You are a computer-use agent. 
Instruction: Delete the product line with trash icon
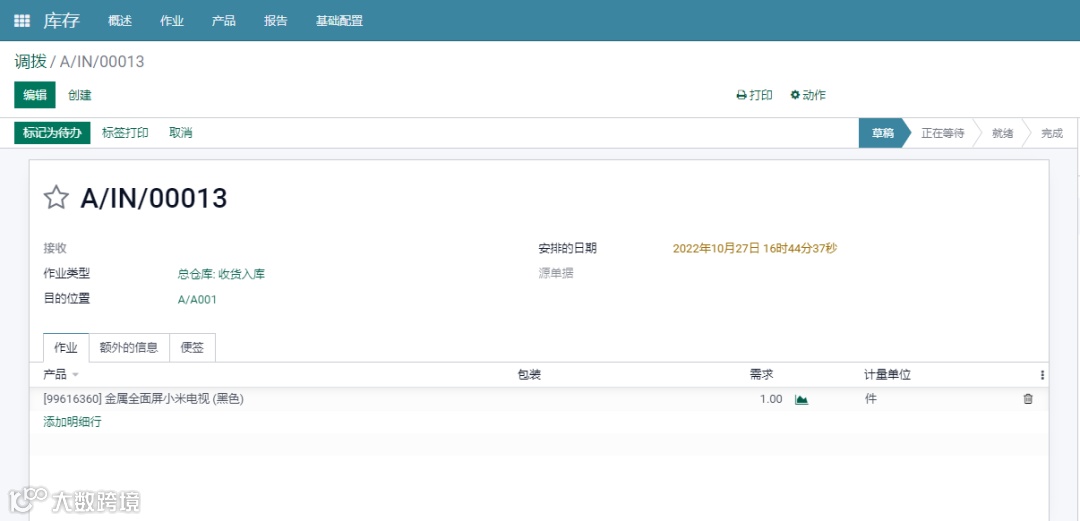(x=1028, y=398)
